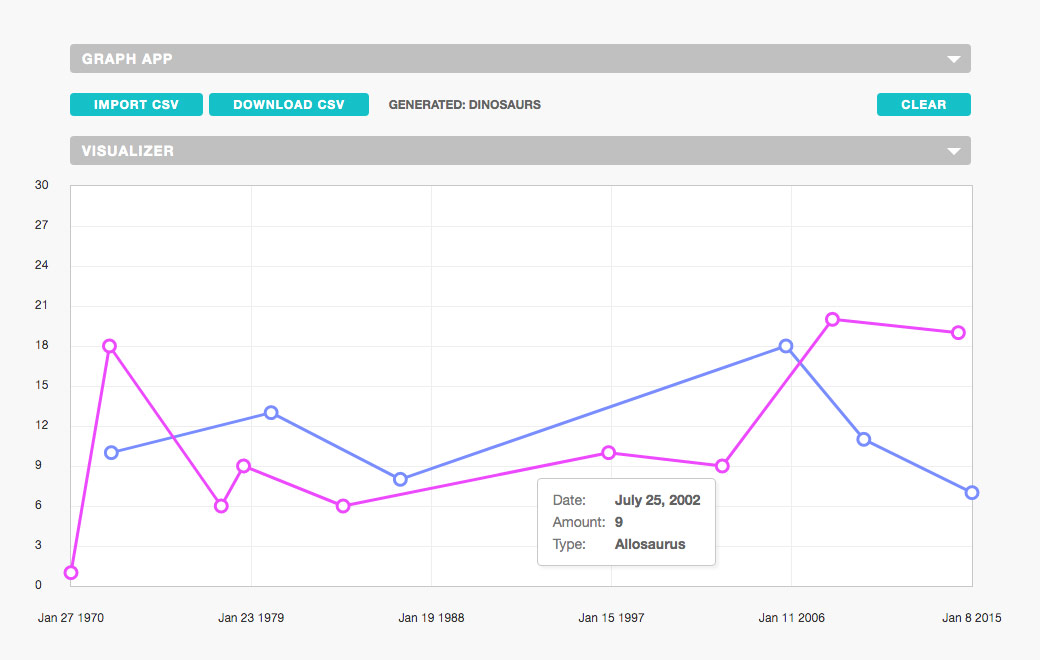Screen dimensions: 1040x660
Task: Click the magenta peak point near value 20
Action: point(832,319)
